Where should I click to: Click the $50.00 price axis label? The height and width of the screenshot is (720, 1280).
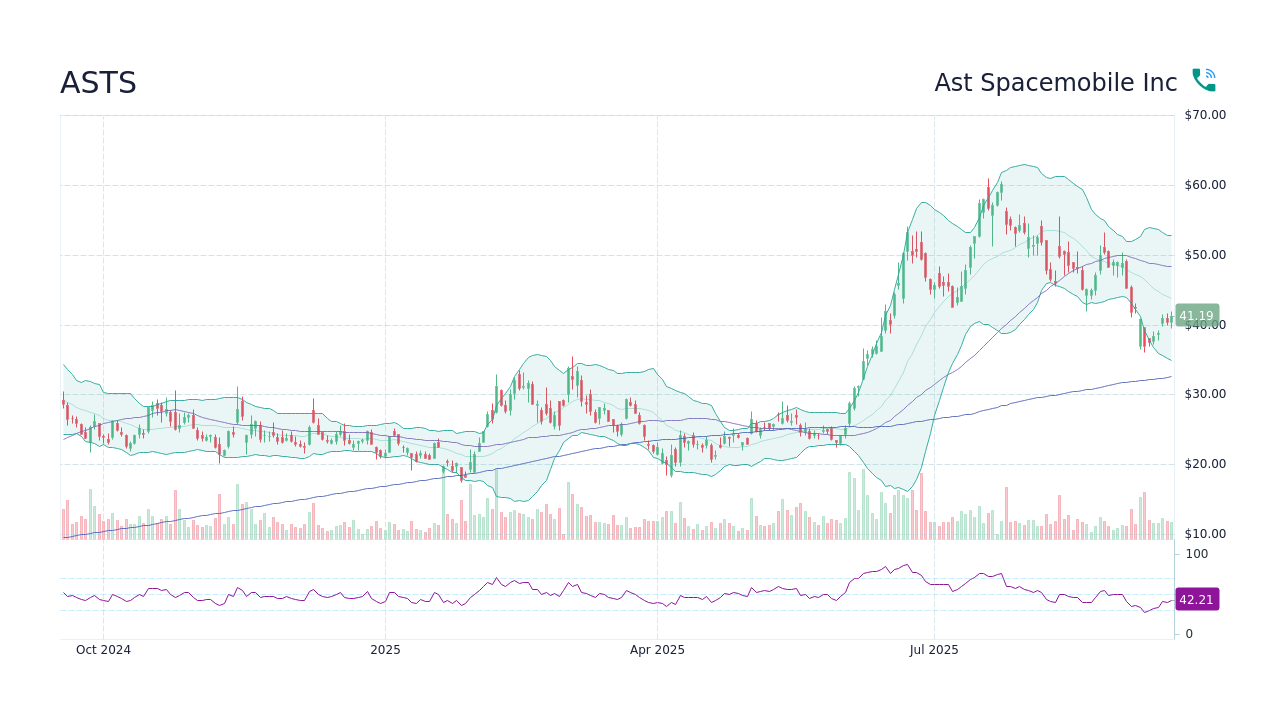pyautogui.click(x=1204, y=255)
